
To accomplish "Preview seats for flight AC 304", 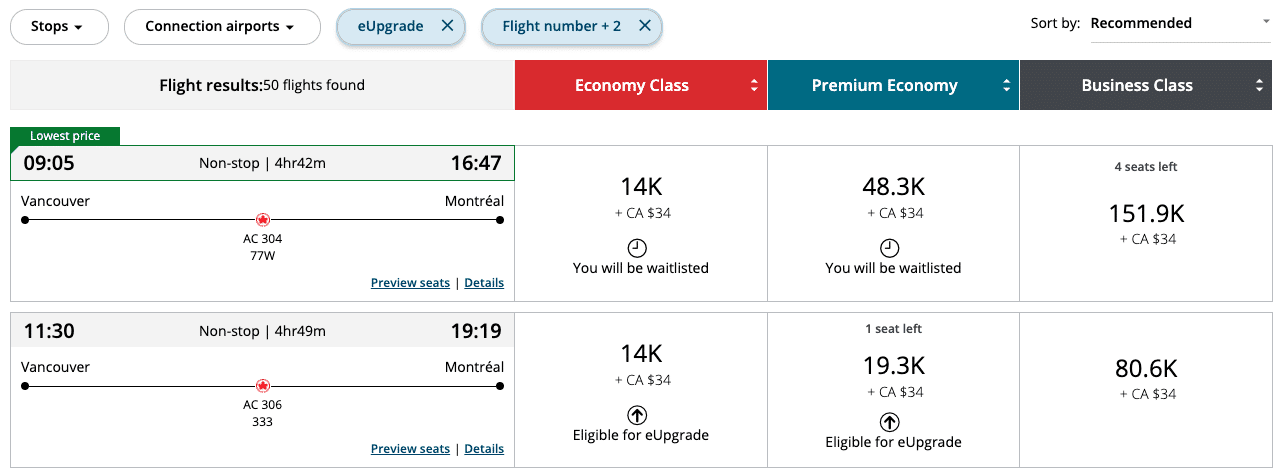I will [410, 283].
